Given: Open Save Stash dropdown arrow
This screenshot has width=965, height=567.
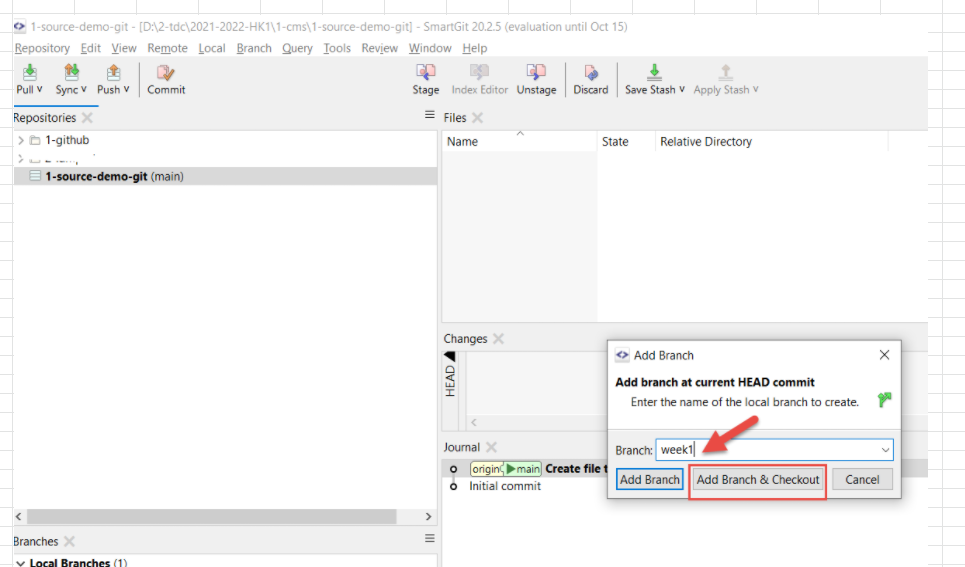Looking at the screenshot, I should 682,89.
